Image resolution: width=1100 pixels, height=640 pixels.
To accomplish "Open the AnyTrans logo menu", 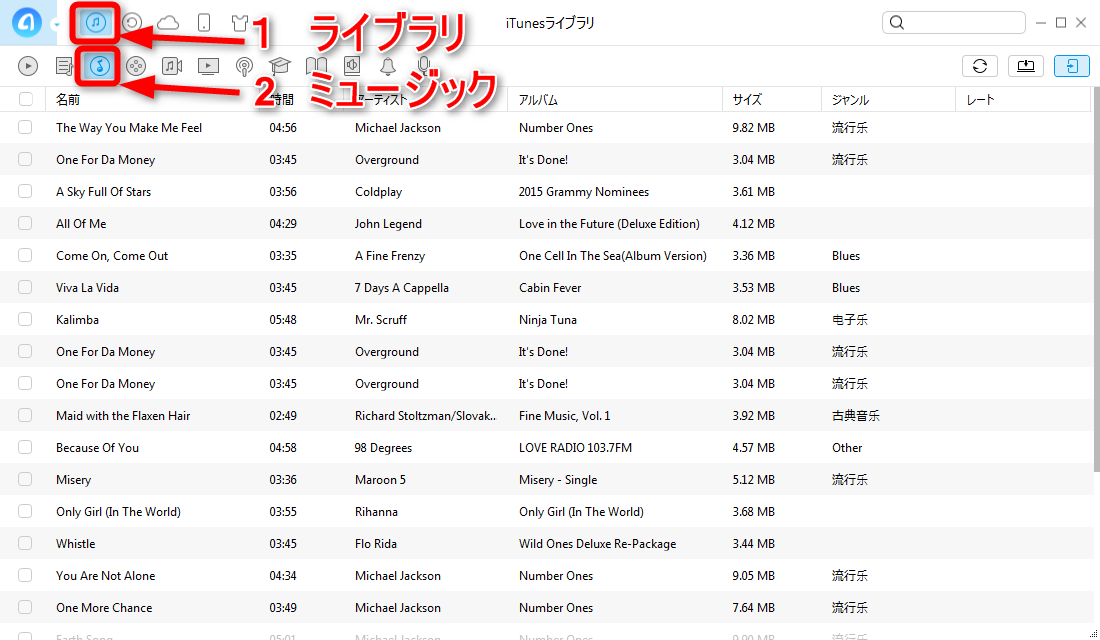I will [27, 22].
